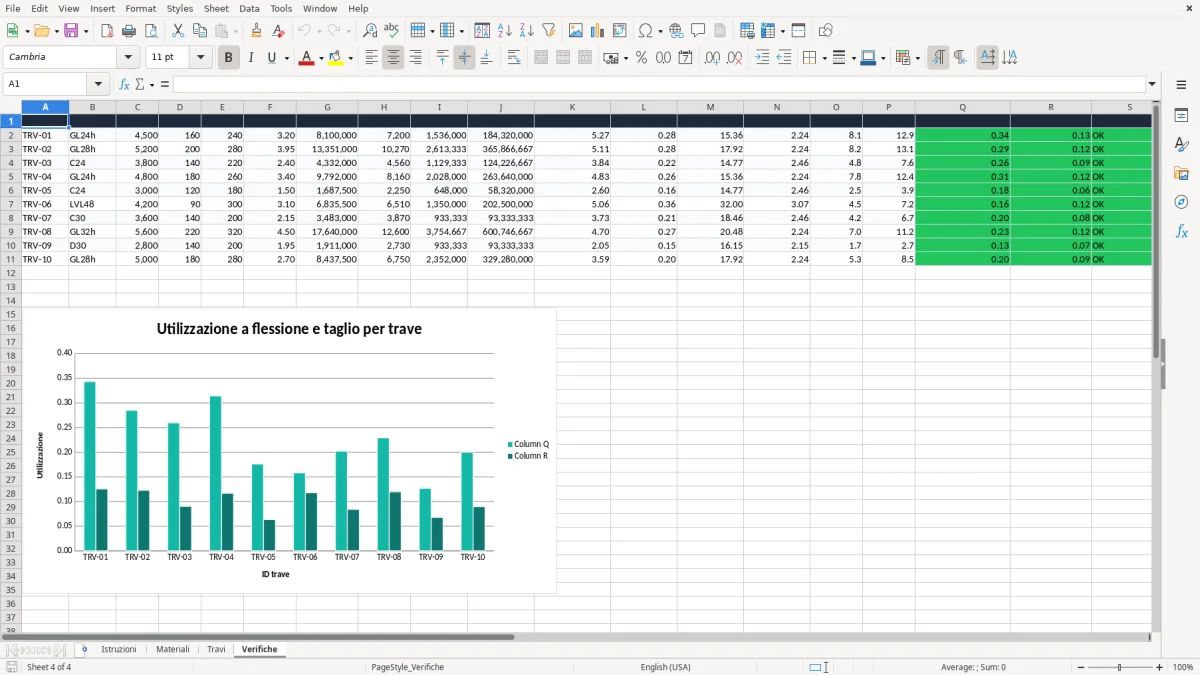This screenshot has height=675, width=1200.
Task: Toggle Bold formatting
Action: (228, 58)
